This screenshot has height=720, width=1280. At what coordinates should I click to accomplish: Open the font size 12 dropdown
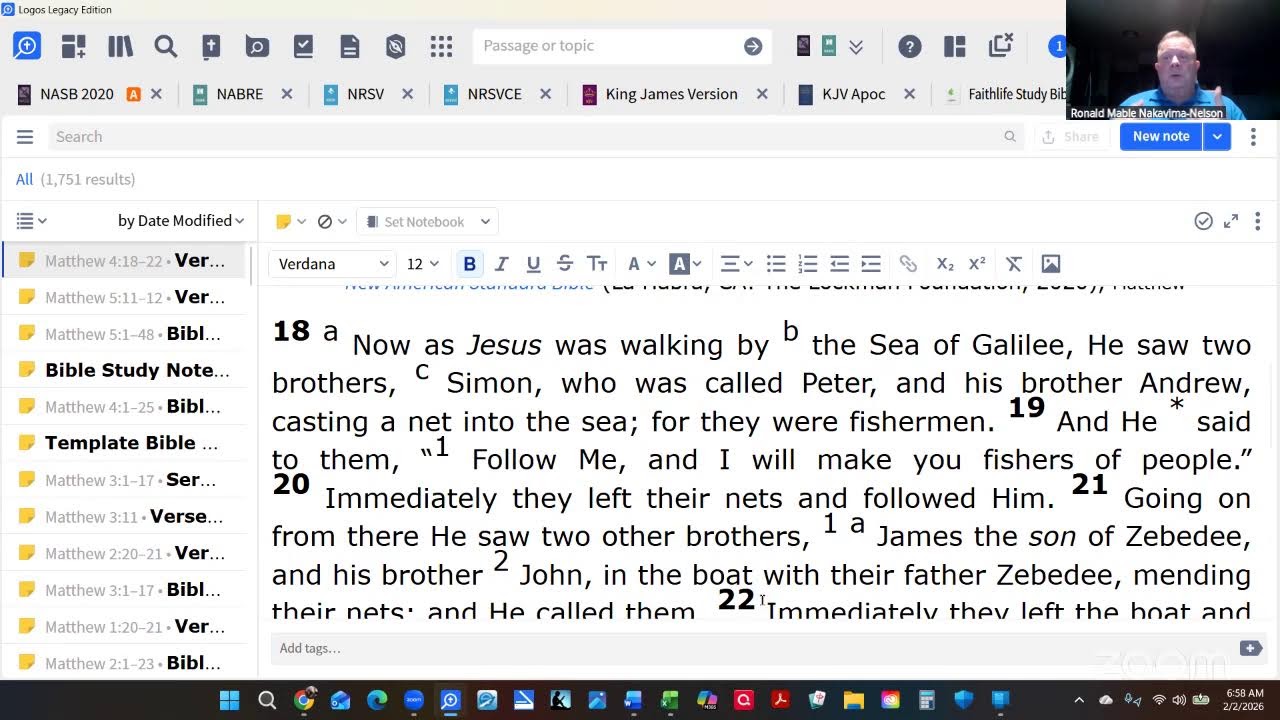click(422, 264)
